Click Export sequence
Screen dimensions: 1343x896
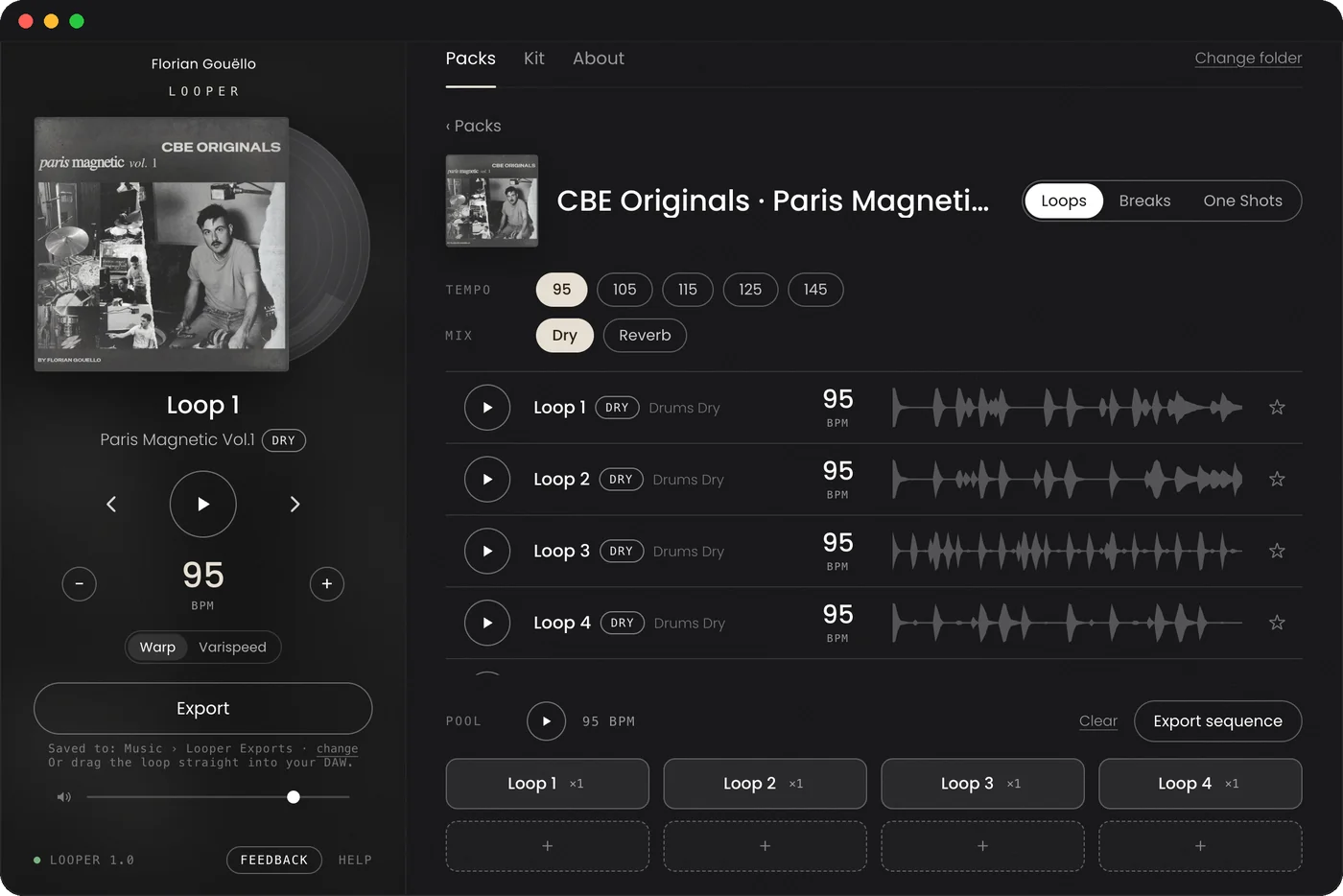1217,721
